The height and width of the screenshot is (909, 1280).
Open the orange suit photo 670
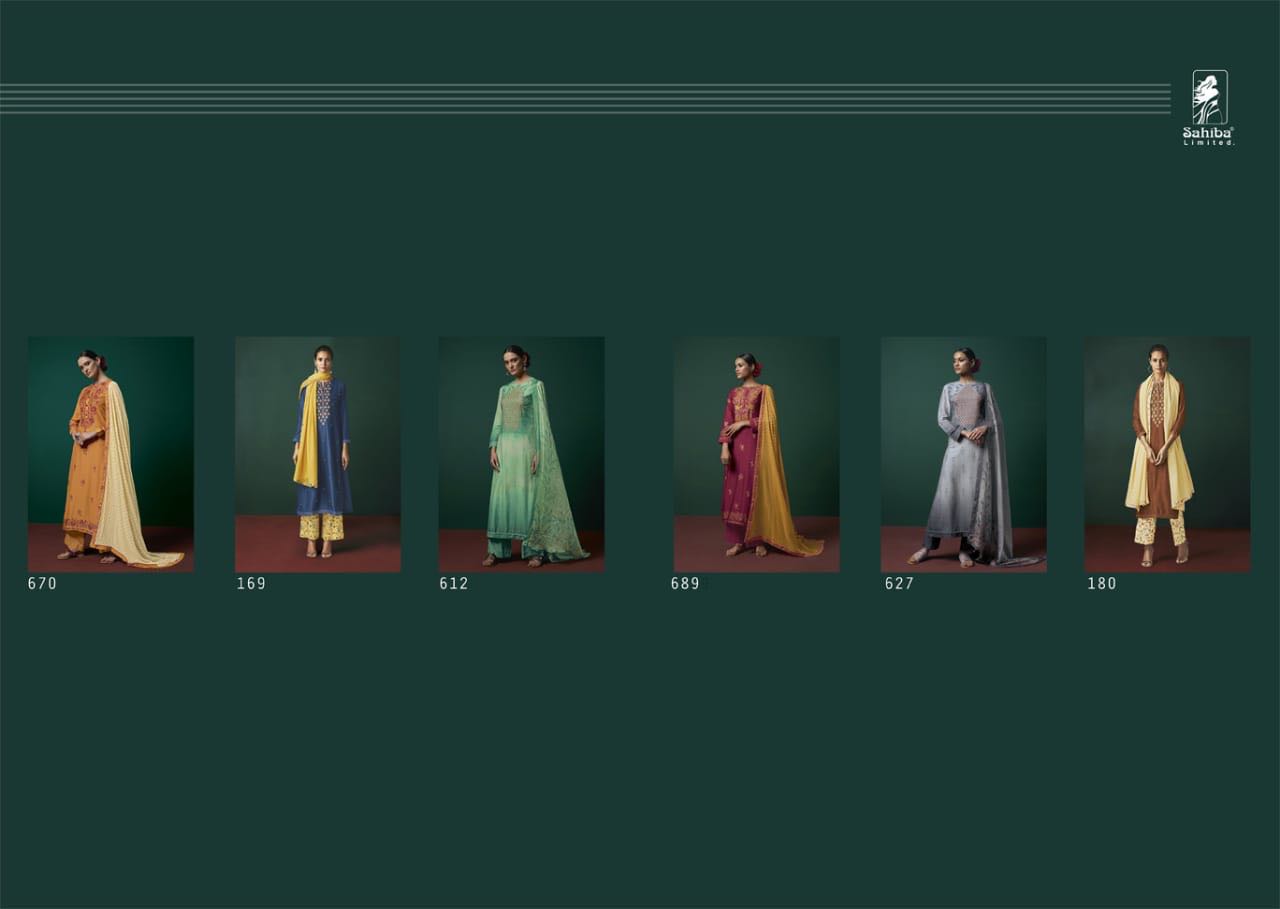(111, 454)
